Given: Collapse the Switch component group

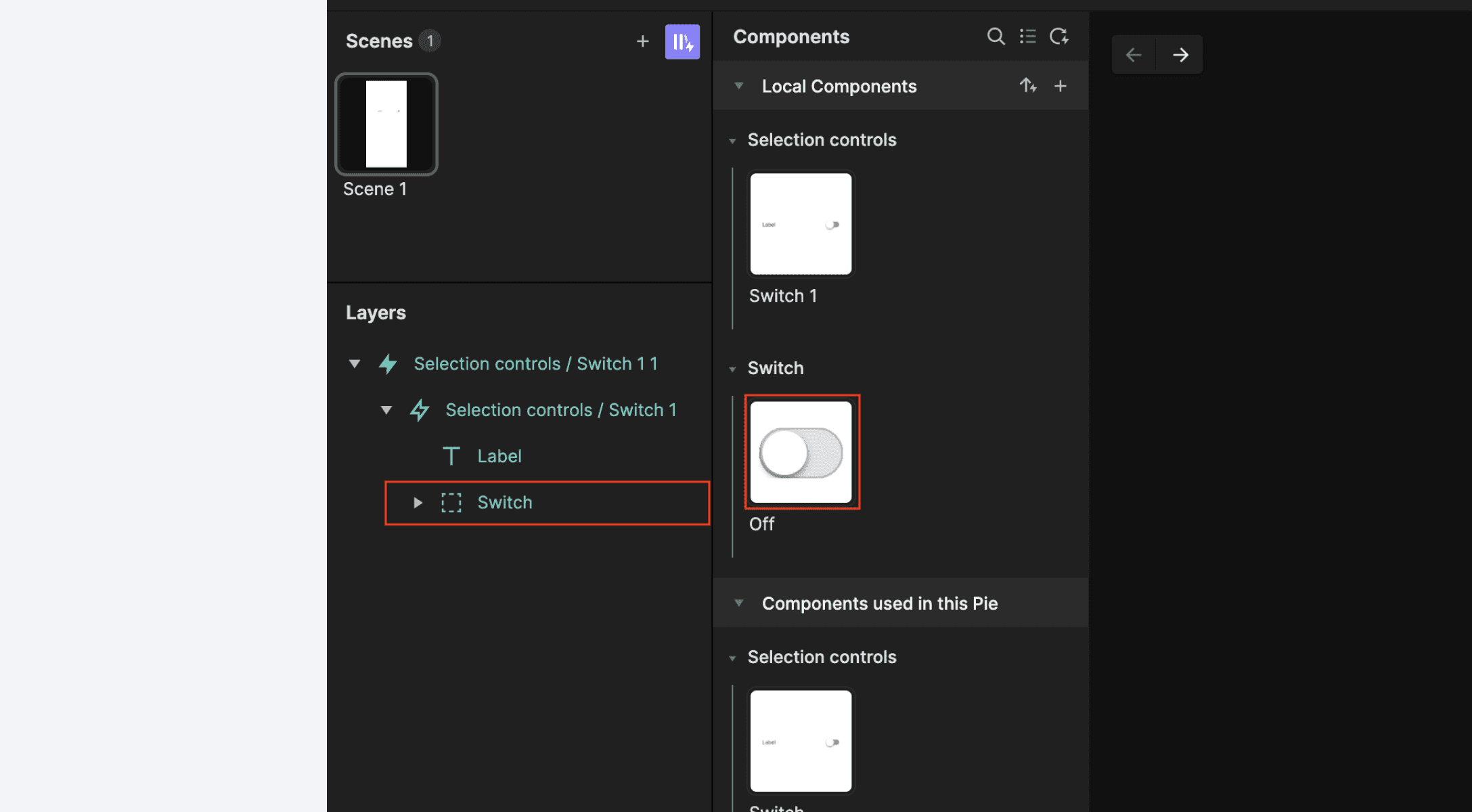Looking at the screenshot, I should coord(732,369).
